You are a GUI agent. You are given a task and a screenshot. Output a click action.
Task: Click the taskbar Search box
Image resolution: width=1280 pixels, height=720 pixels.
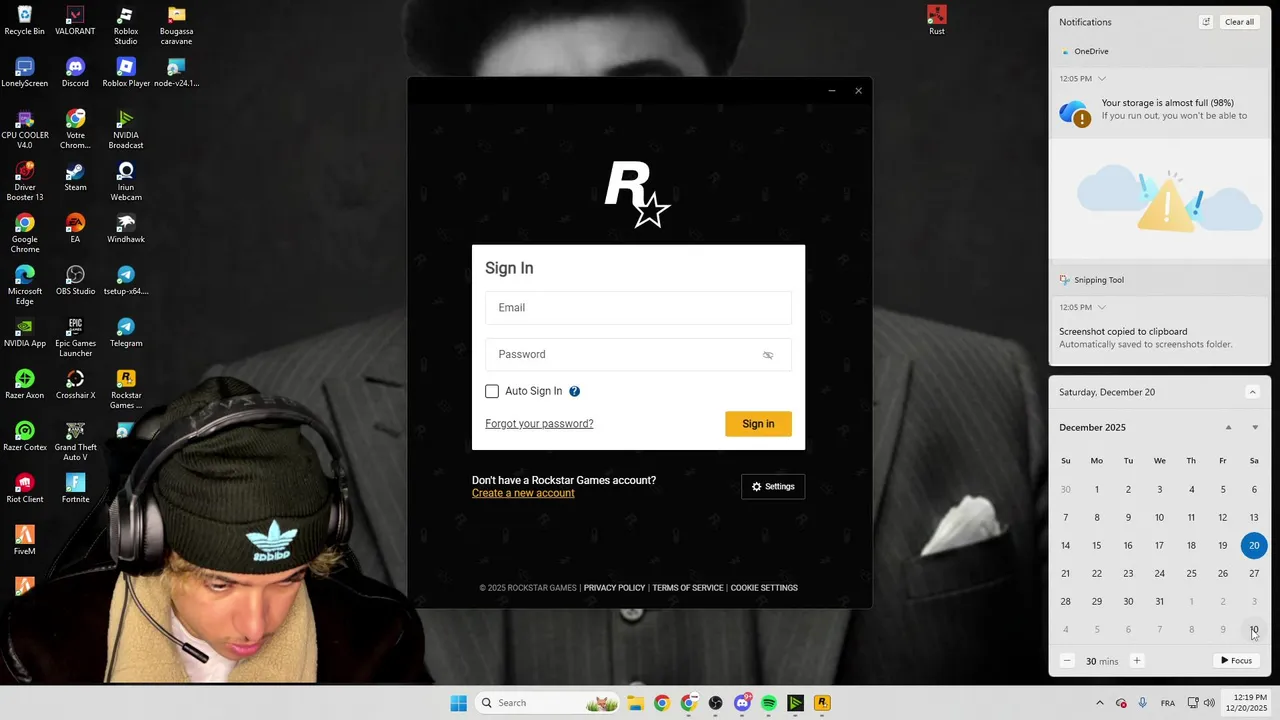point(547,703)
